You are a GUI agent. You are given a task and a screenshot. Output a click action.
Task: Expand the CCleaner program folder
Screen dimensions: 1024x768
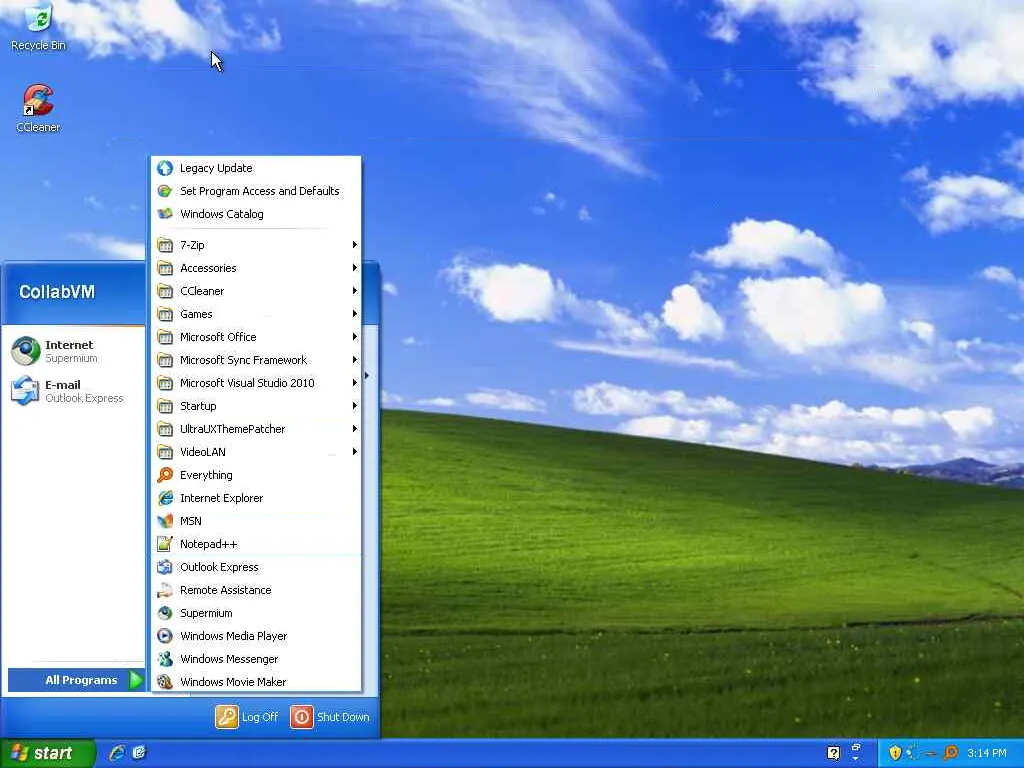(256, 291)
